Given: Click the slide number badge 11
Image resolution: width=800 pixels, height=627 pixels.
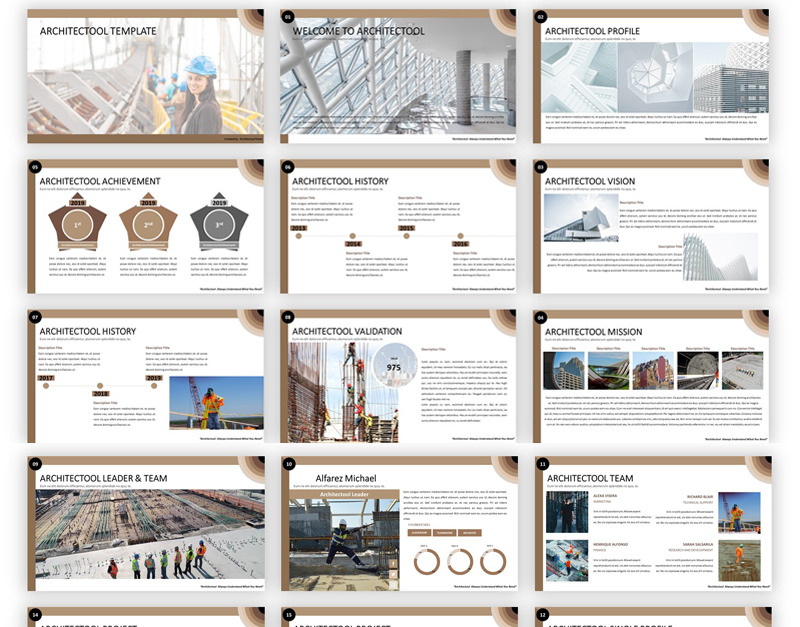Looking at the screenshot, I should [542, 464].
